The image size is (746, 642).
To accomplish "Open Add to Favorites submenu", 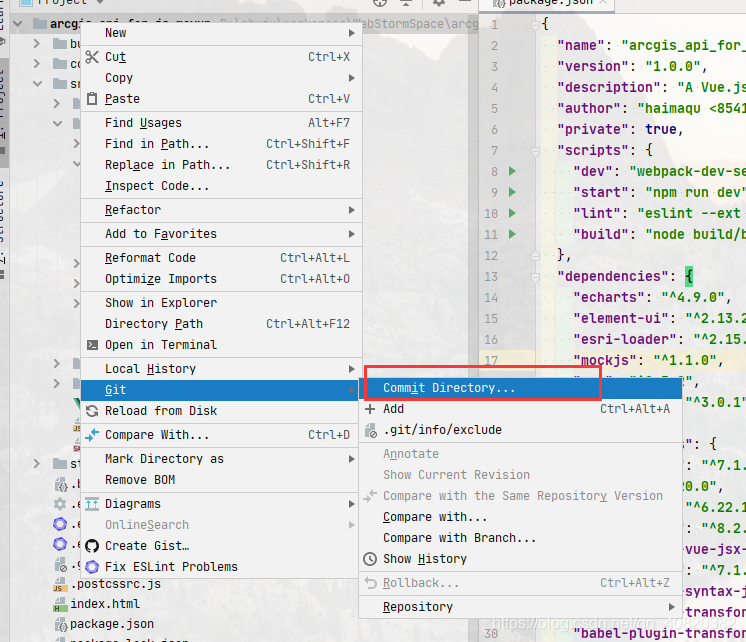I will [221, 234].
